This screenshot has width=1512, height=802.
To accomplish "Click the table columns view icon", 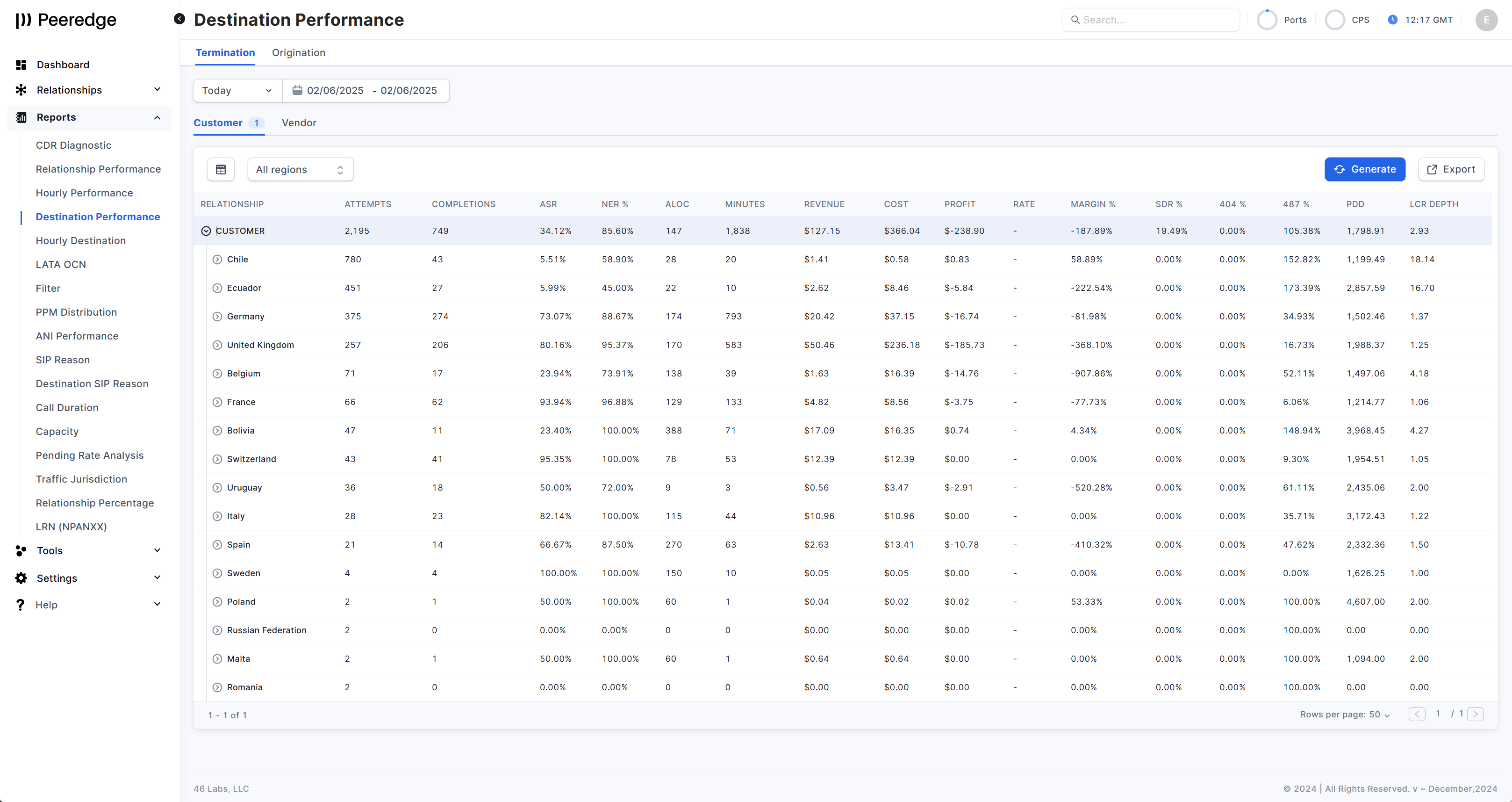I will pos(221,169).
